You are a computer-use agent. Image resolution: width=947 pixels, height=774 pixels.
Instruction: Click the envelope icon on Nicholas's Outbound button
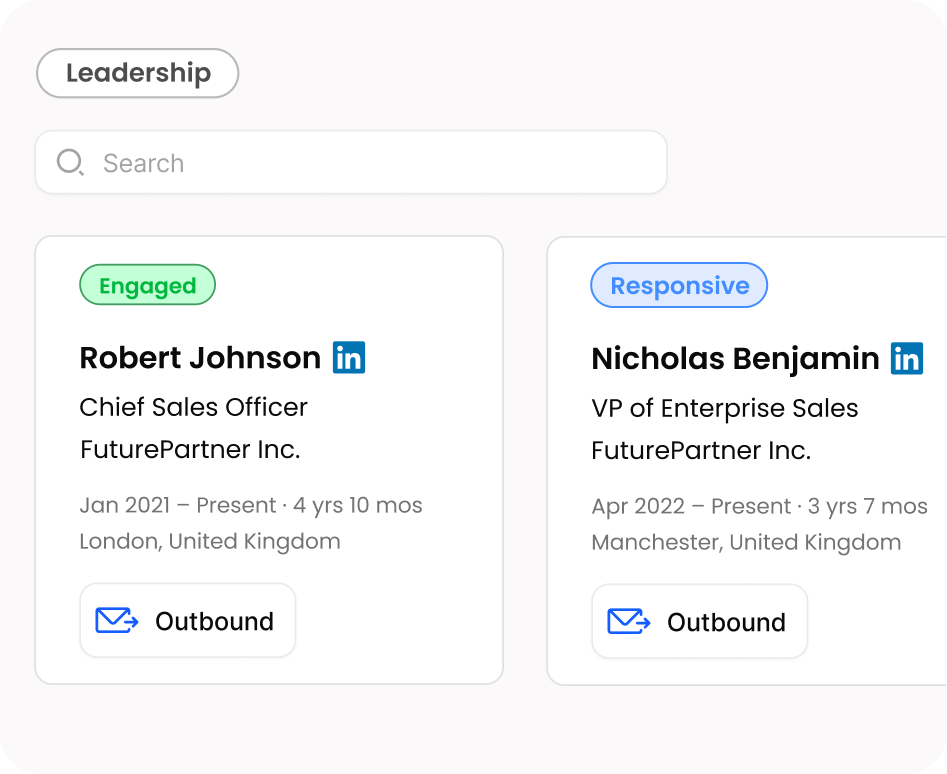(x=629, y=621)
